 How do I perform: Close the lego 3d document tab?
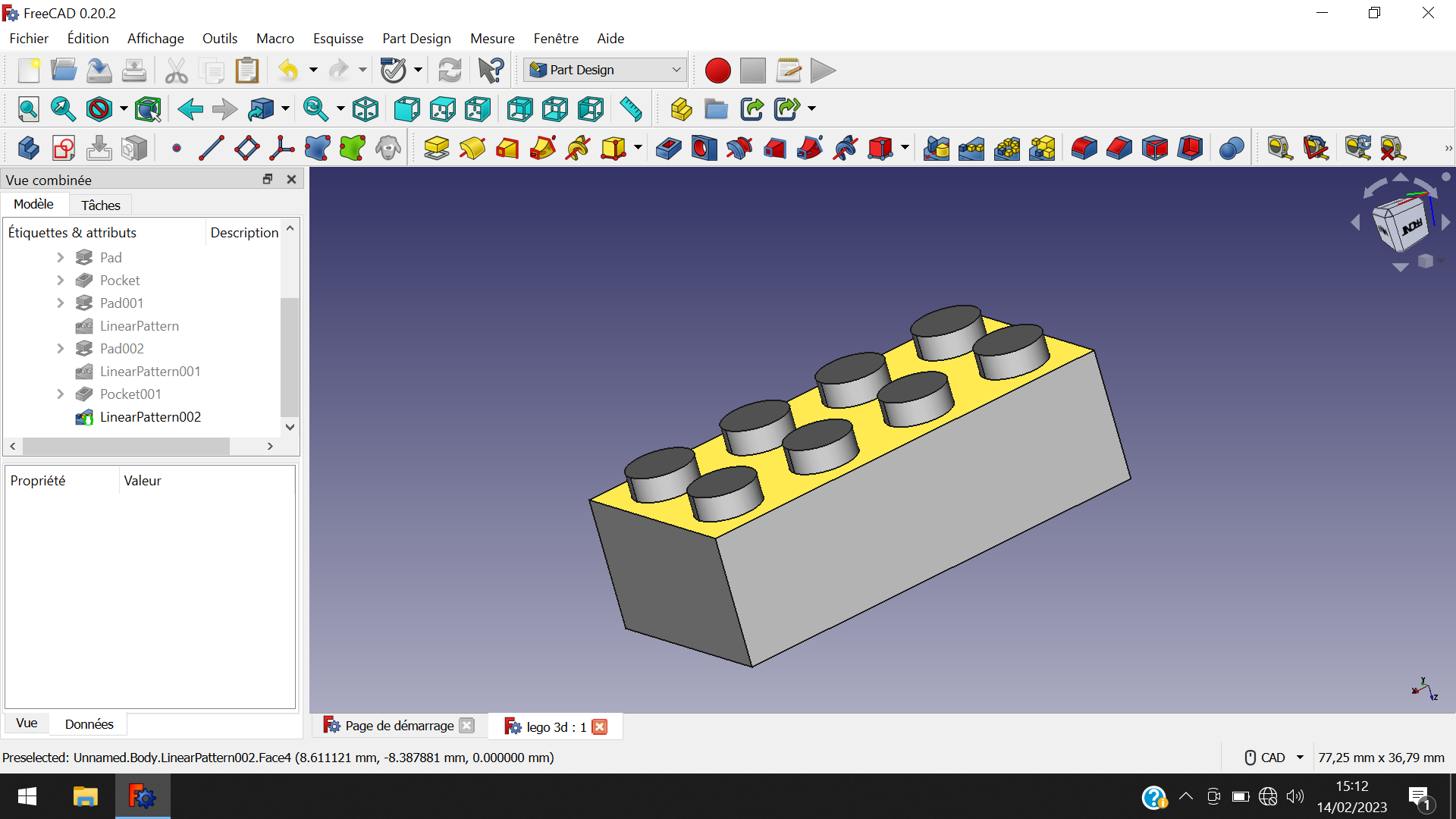[599, 726]
